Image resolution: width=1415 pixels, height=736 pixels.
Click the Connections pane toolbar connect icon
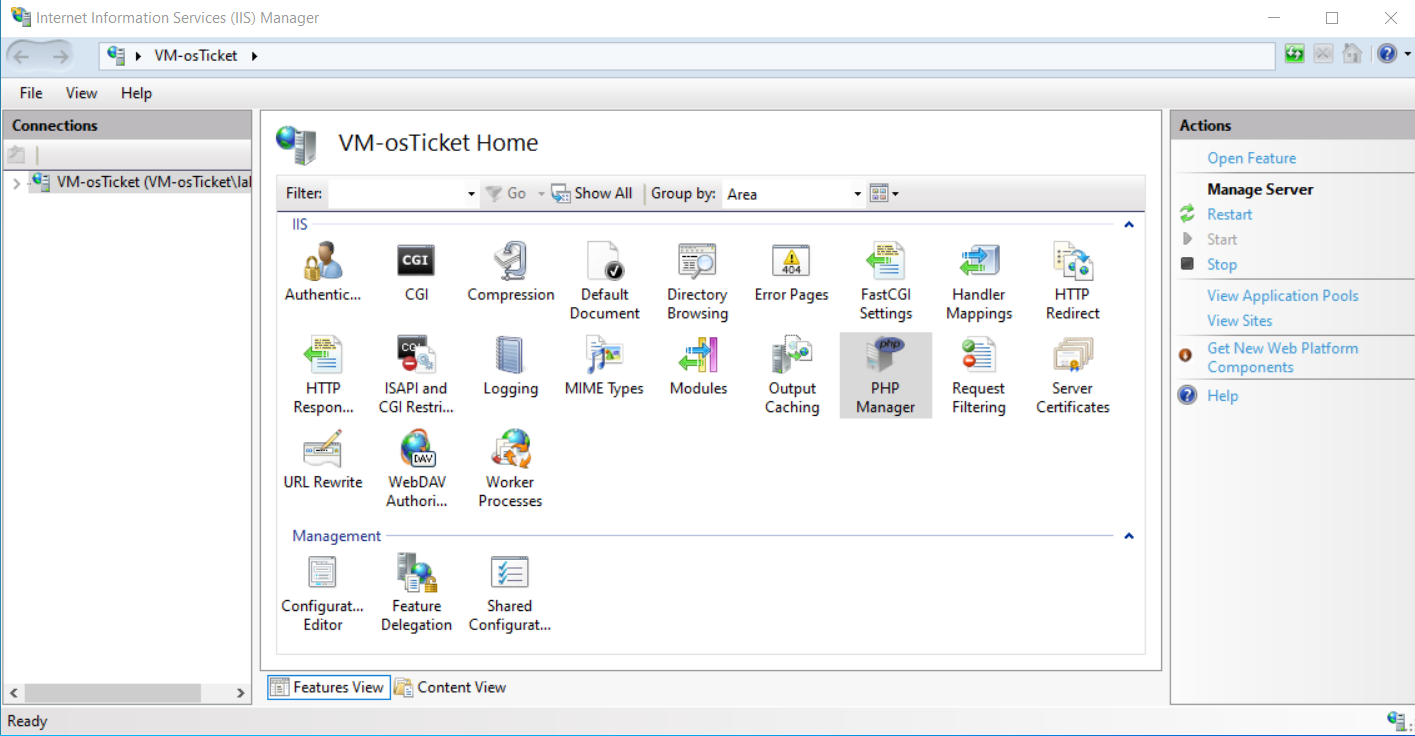point(16,155)
